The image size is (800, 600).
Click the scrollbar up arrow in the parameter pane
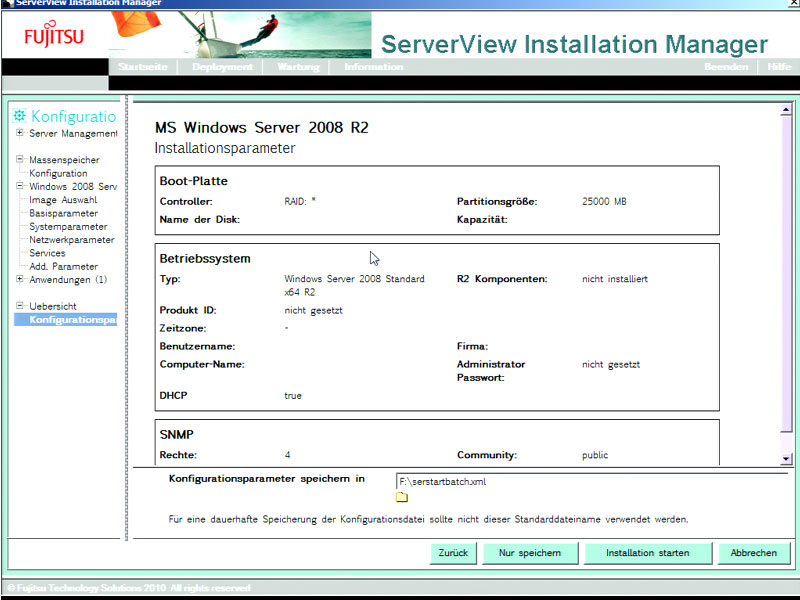pyautogui.click(x=786, y=109)
